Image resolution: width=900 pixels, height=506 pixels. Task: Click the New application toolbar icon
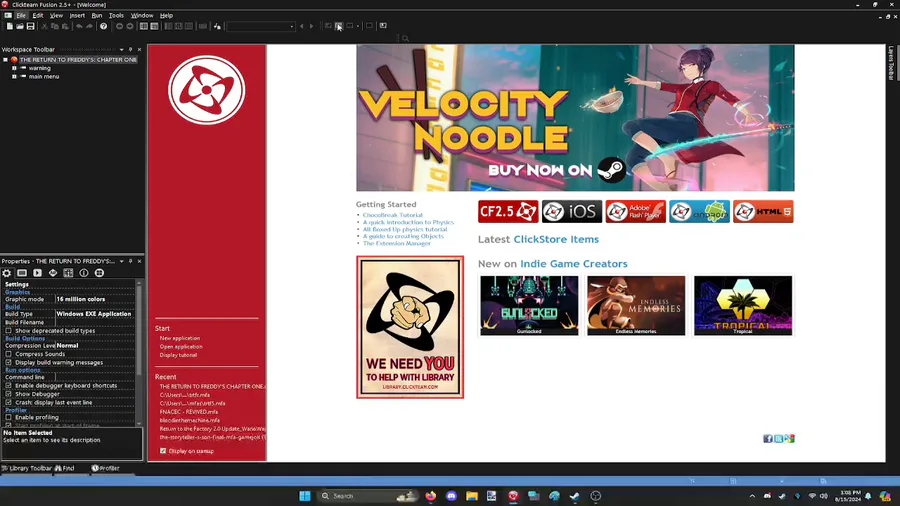[x=9, y=26]
